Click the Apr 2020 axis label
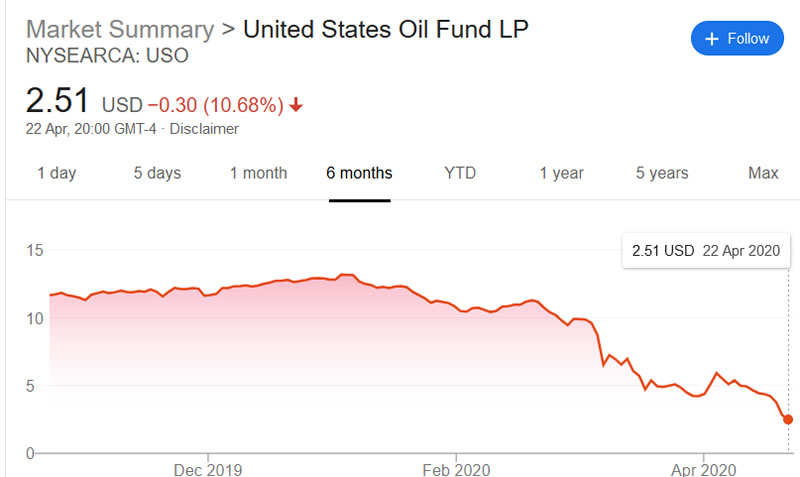The height and width of the screenshot is (477, 800). pos(704,469)
